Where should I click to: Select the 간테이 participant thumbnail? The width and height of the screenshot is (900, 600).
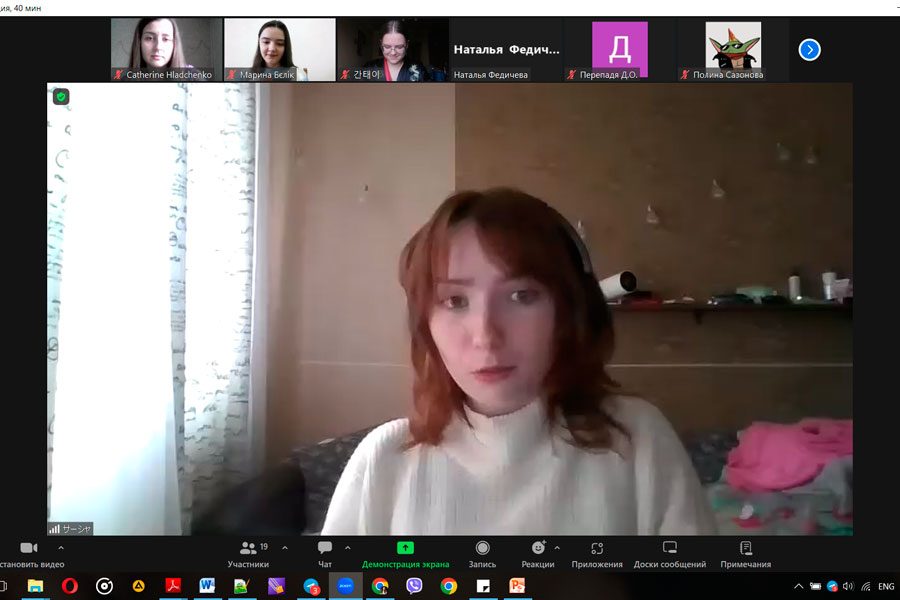(x=393, y=49)
